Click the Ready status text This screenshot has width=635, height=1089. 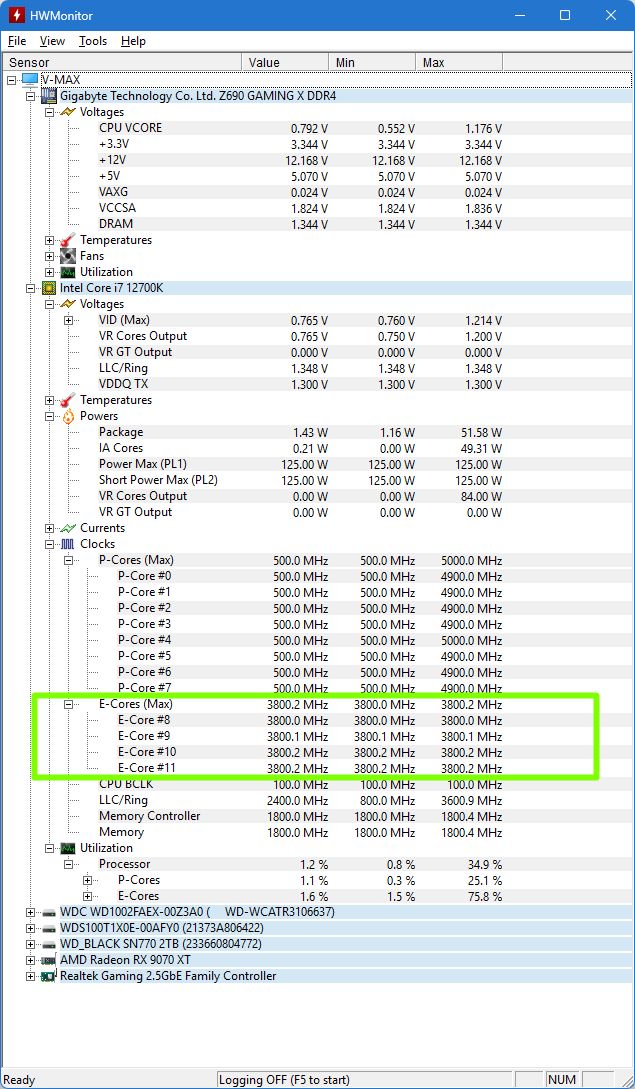point(19,1079)
